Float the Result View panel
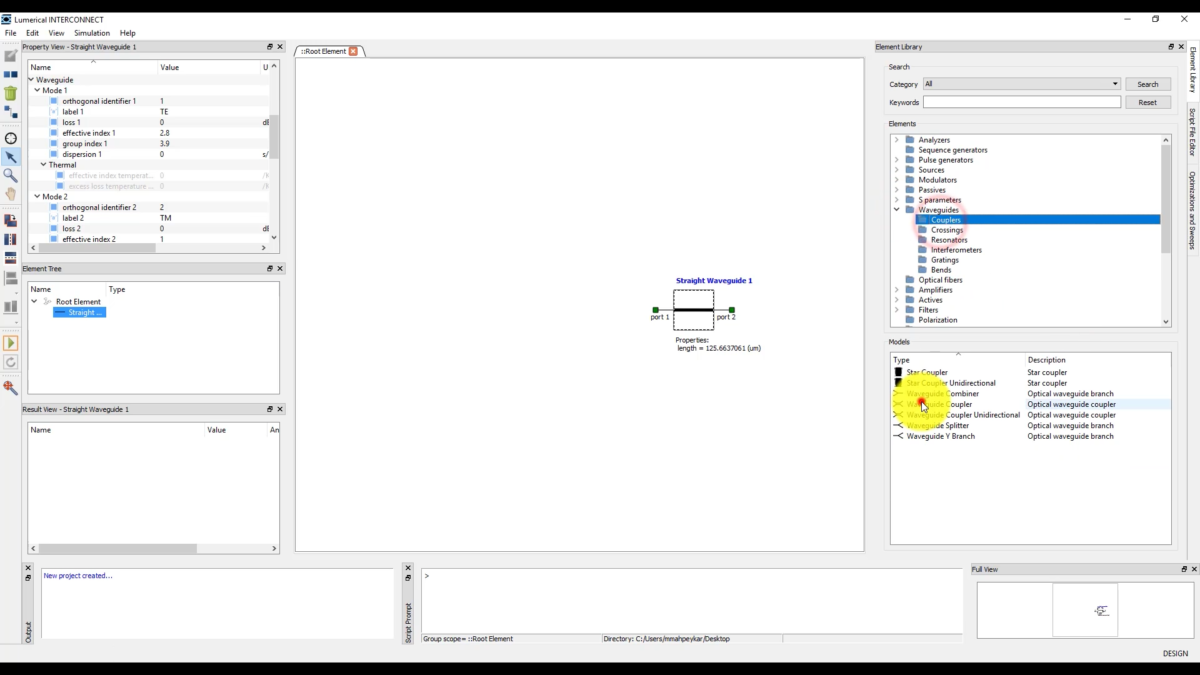This screenshot has height=675, width=1200. pos(269,409)
